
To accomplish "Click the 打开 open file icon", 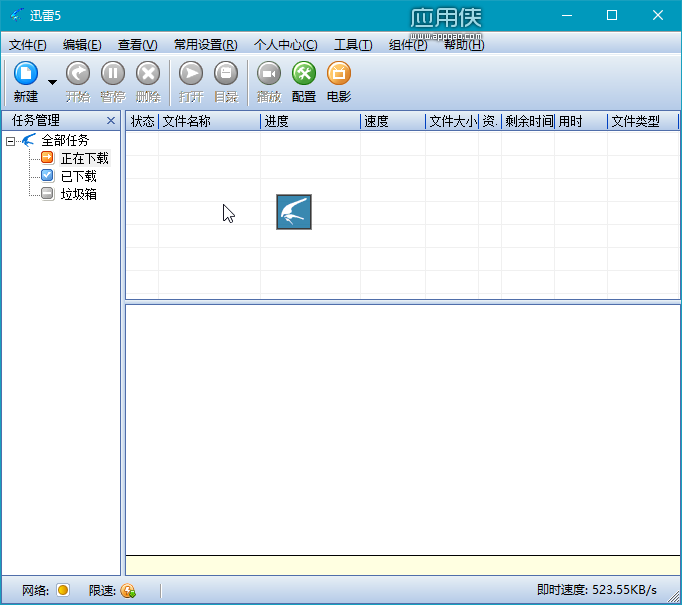I will click(x=191, y=73).
